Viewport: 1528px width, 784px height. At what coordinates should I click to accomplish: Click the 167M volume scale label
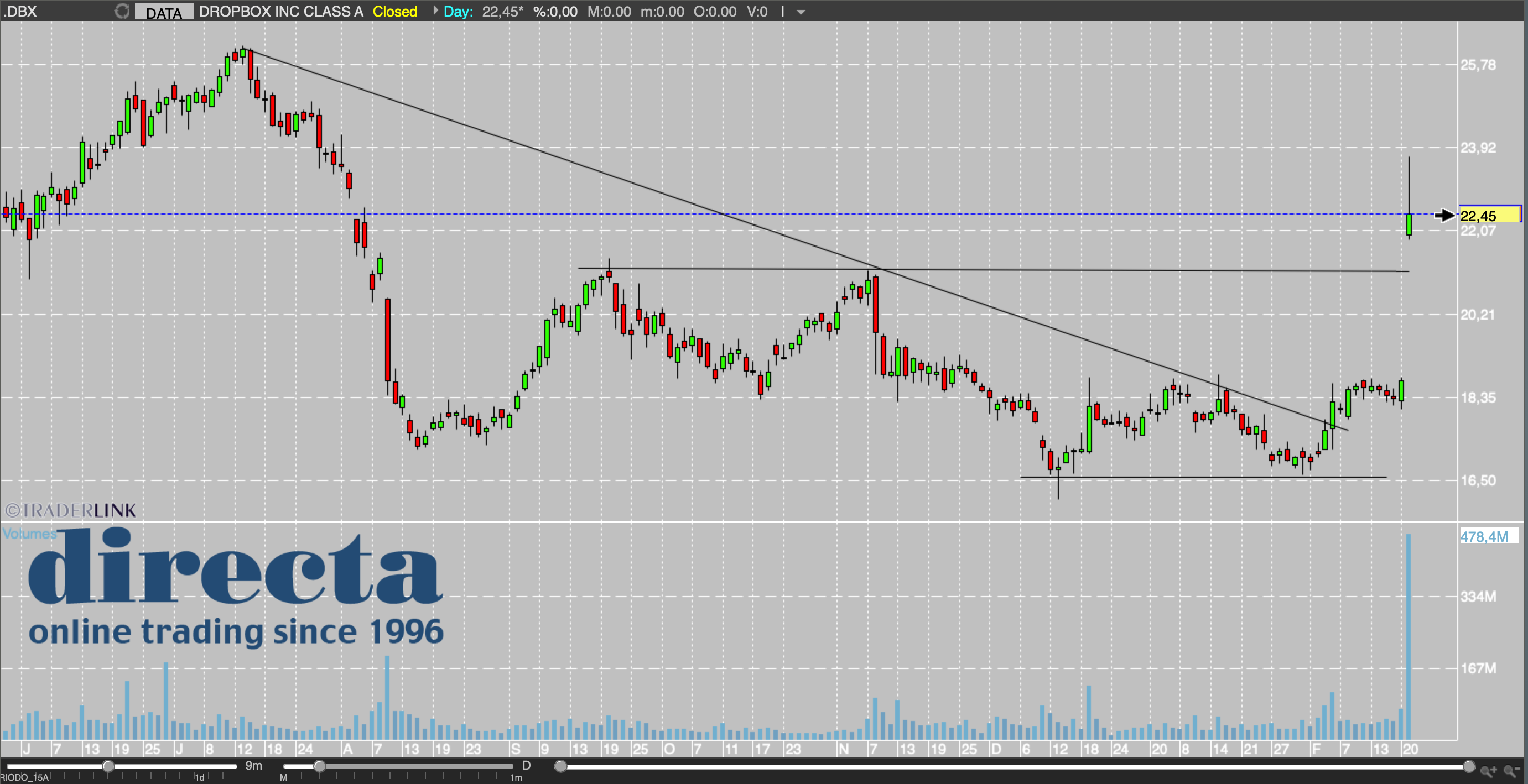click(1478, 668)
